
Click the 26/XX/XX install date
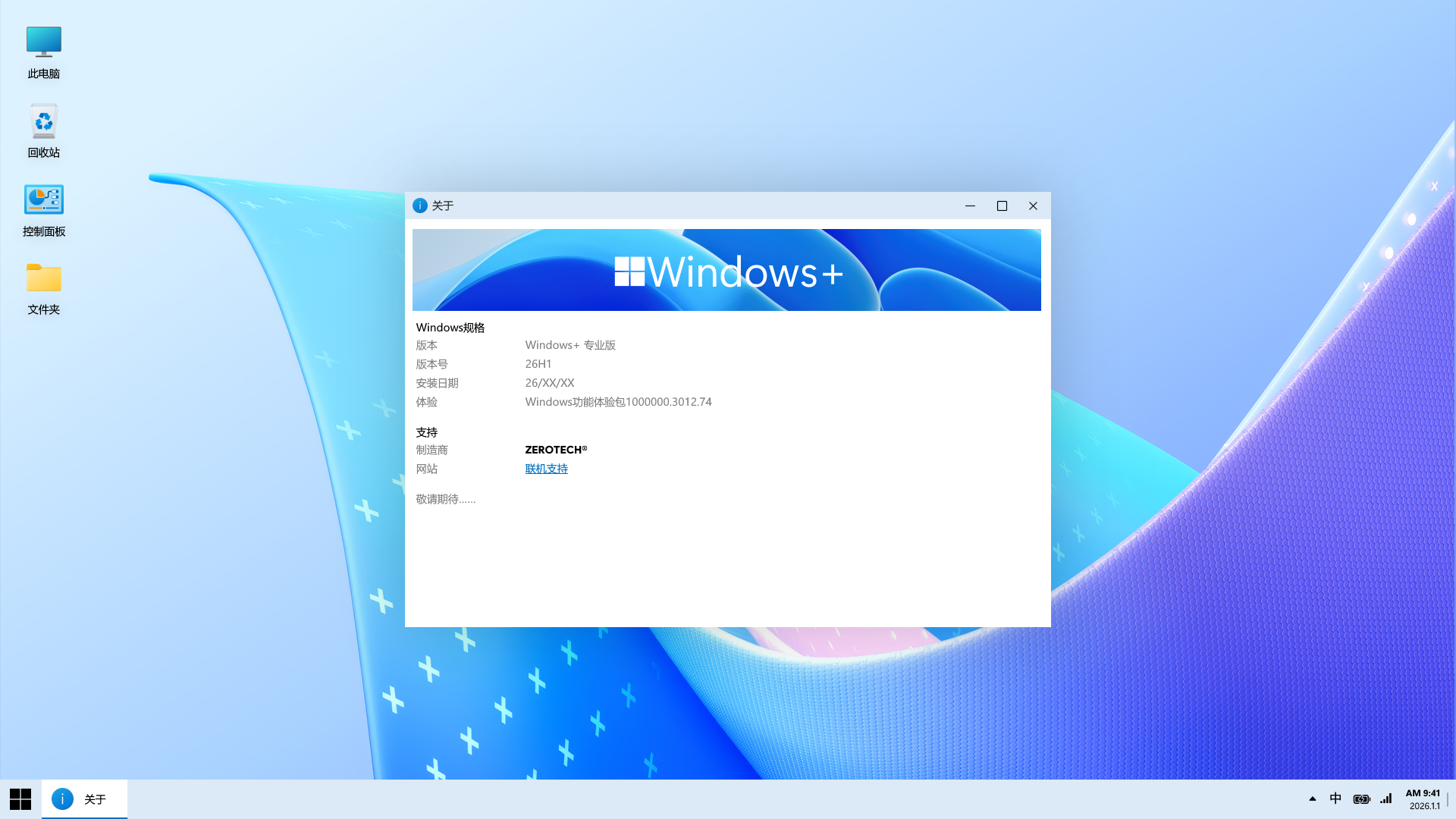coord(550,383)
